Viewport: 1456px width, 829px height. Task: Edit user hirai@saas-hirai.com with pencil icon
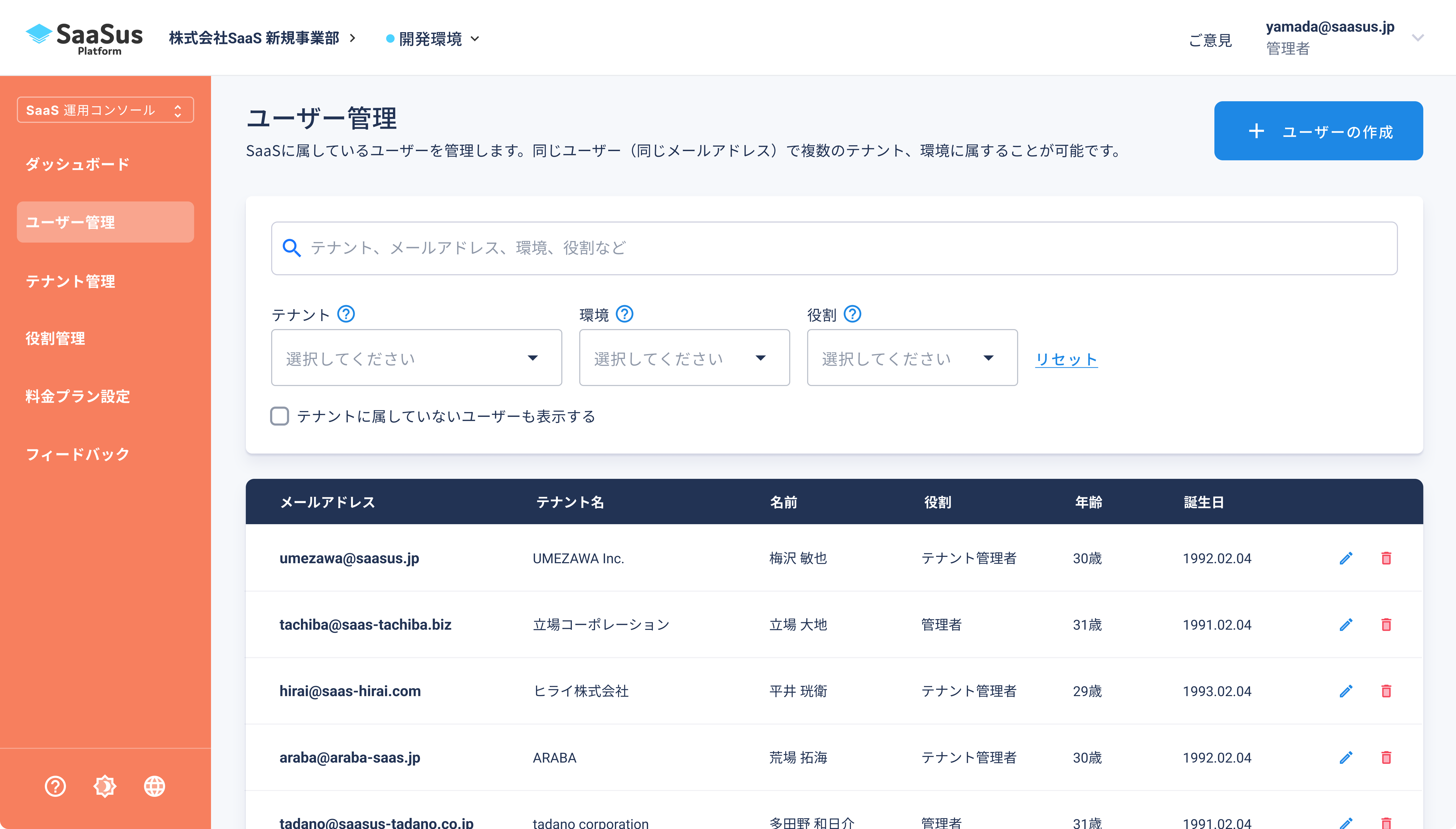click(1346, 691)
